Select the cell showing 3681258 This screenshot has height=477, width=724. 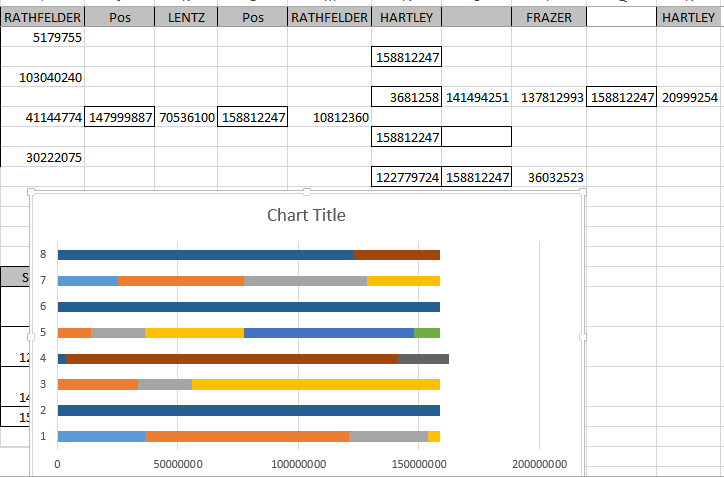point(407,97)
